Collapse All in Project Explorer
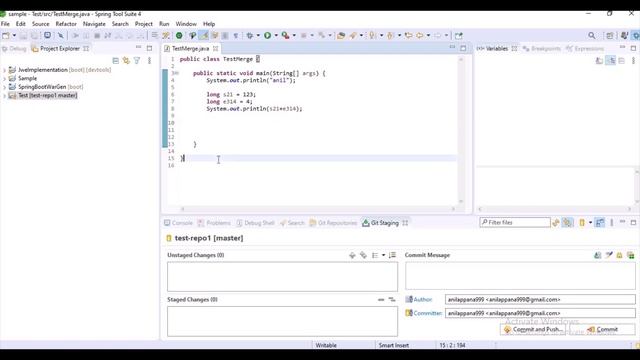 (116, 61)
